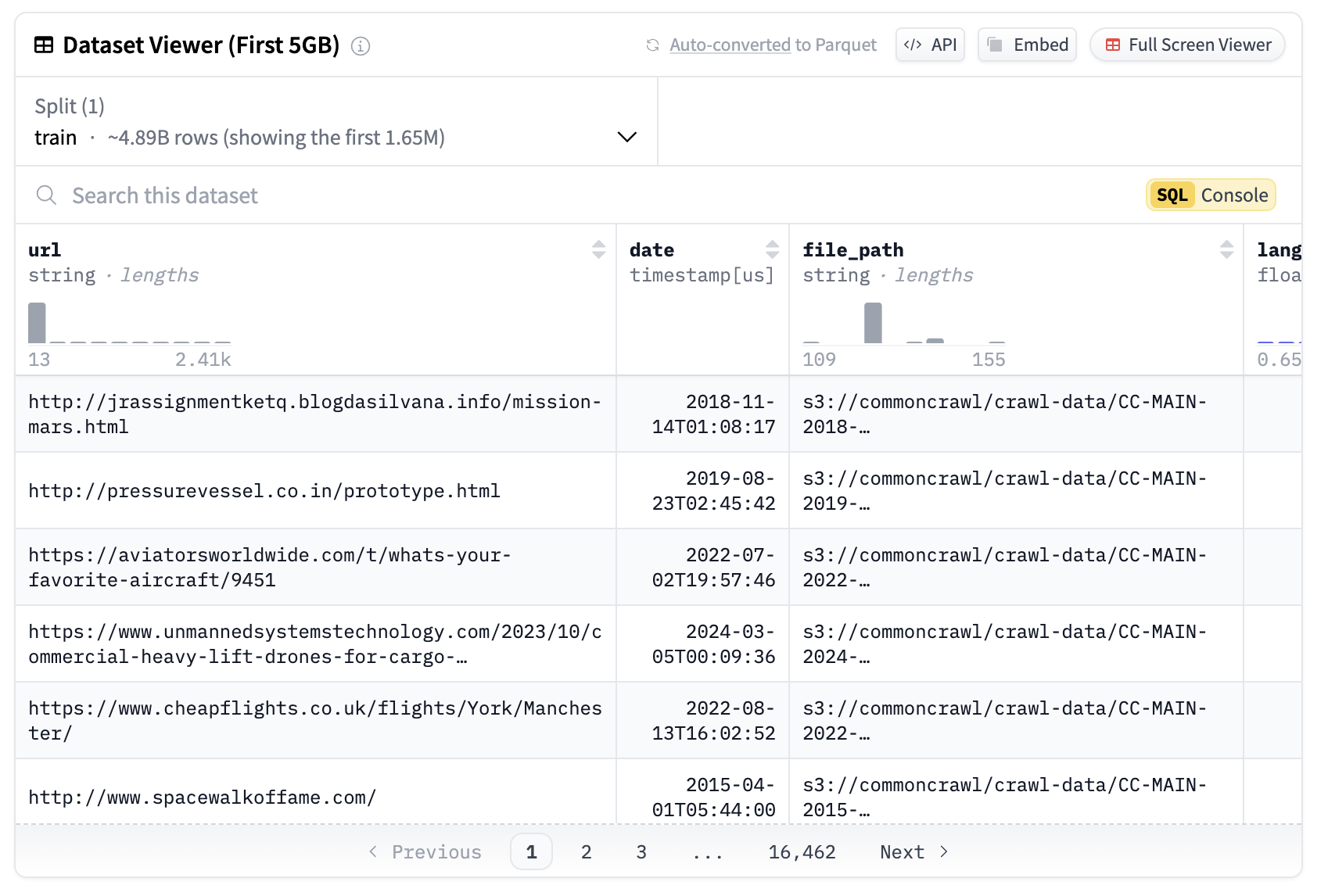Select the pressurevessel.co.in url cell
This screenshot has width=1328, height=896.
coord(315,490)
